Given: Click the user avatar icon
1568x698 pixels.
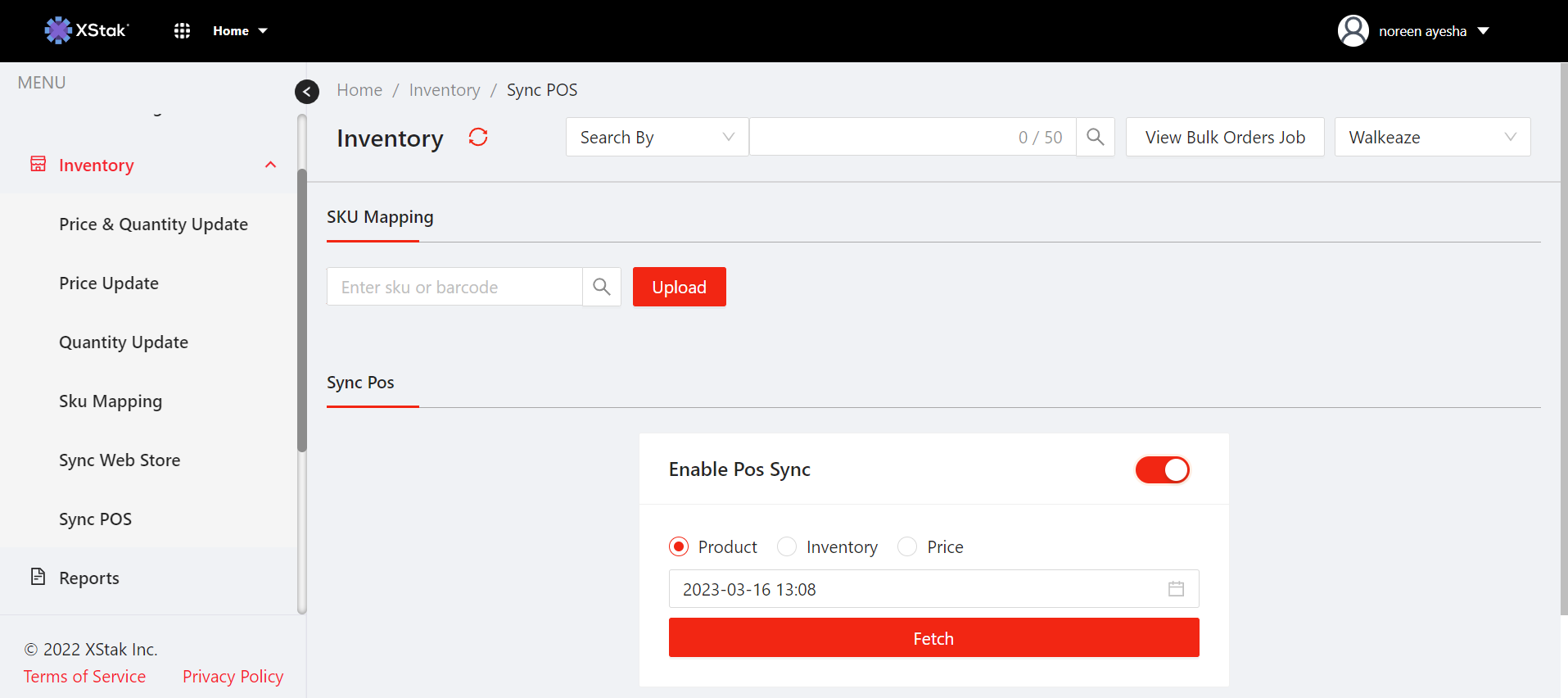Looking at the screenshot, I should coord(1353,31).
